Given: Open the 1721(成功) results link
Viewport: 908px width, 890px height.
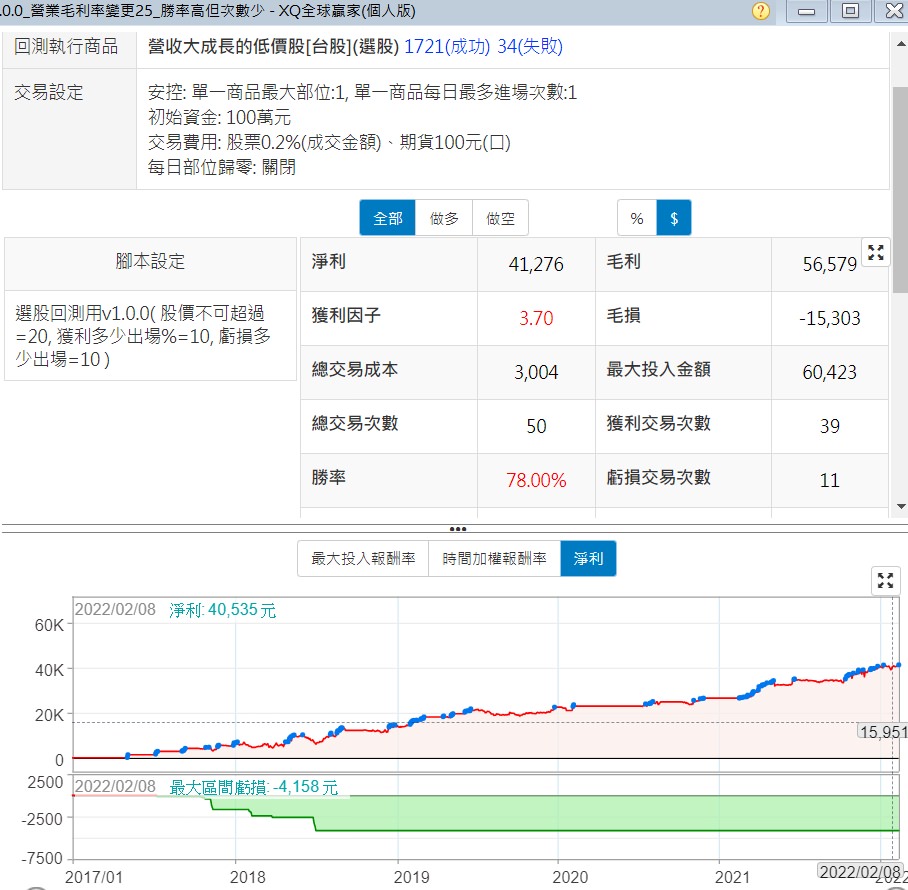Looking at the screenshot, I should 447,47.
